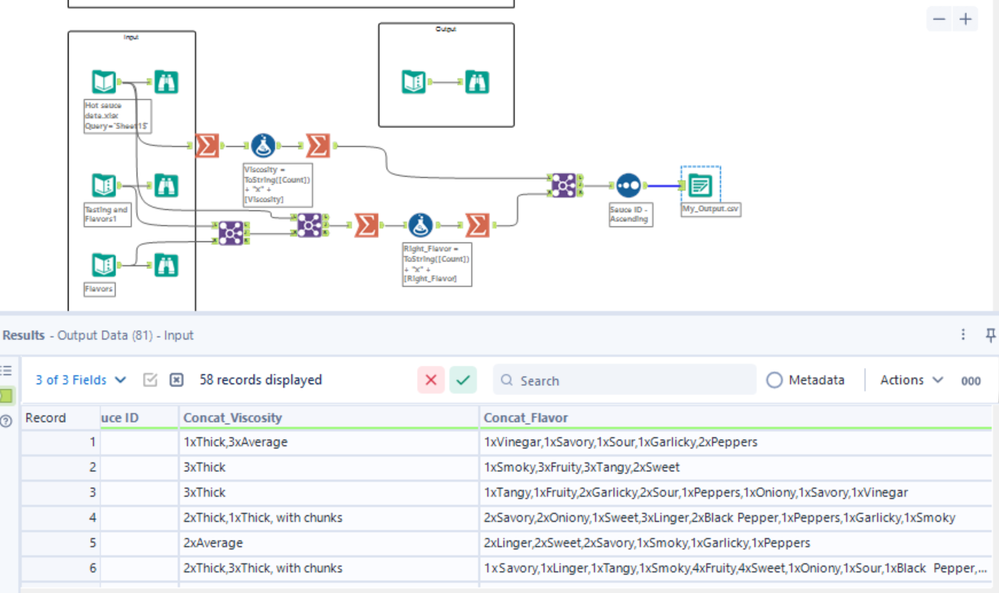Select the My_Output.csv output tool
The height and width of the screenshot is (593, 999).
click(x=700, y=185)
